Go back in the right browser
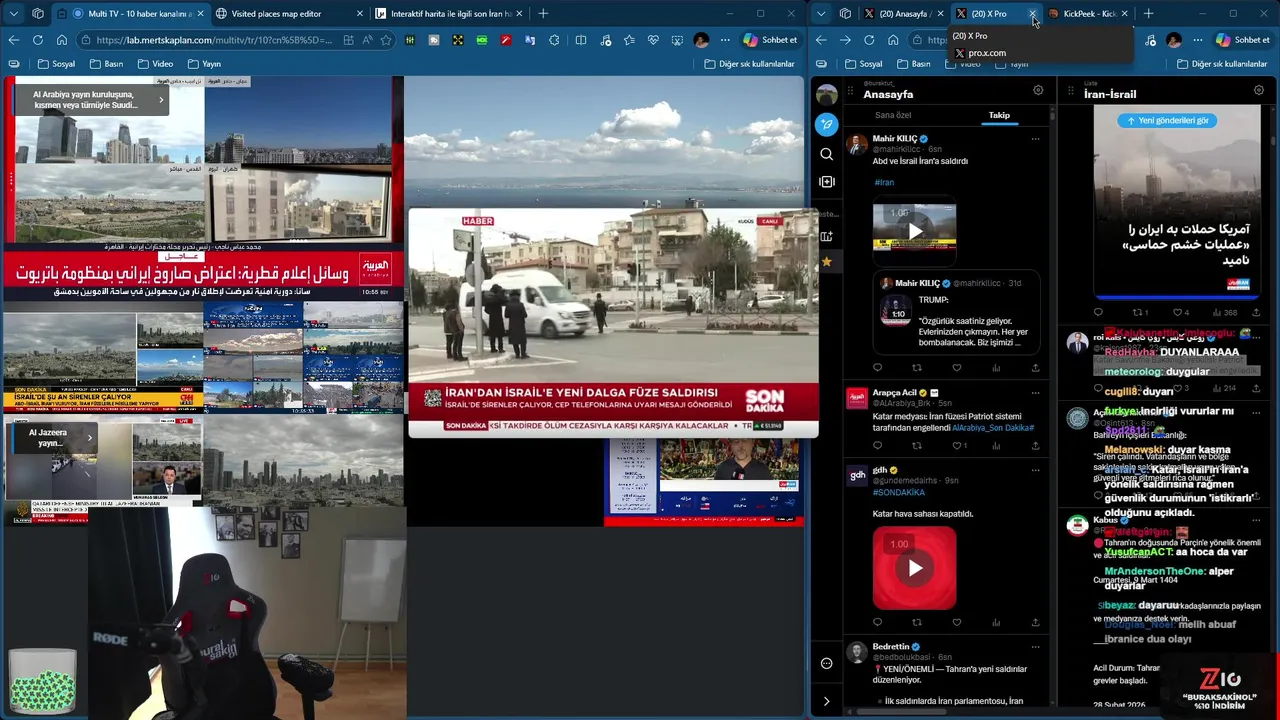 click(x=821, y=40)
